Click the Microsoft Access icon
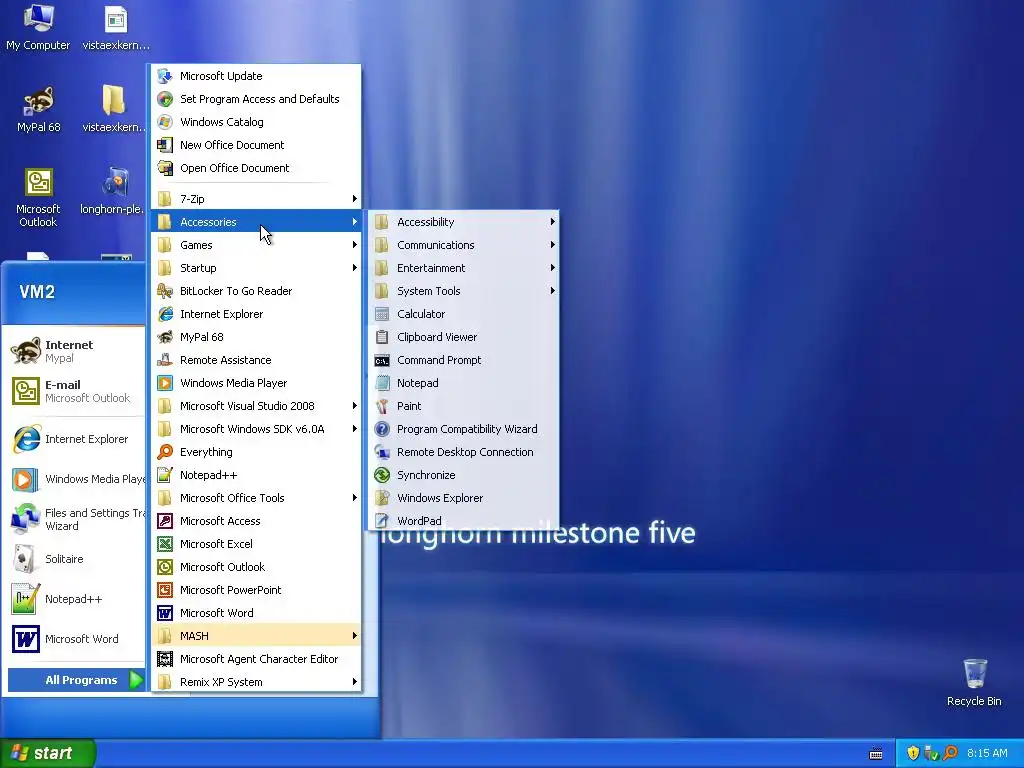The image size is (1024, 768). click(x=165, y=520)
